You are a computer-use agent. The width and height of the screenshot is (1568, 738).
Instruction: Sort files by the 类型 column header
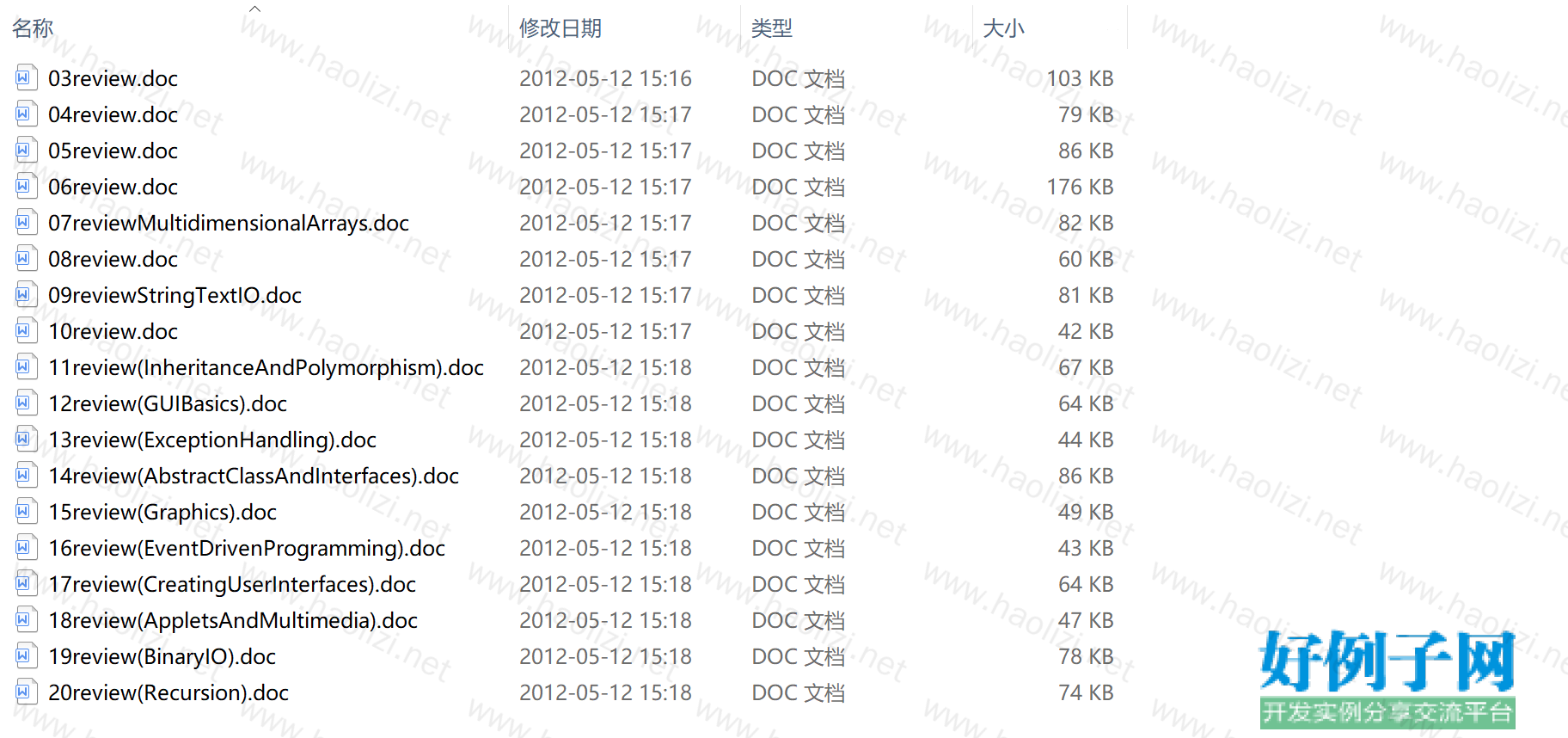[x=772, y=28]
